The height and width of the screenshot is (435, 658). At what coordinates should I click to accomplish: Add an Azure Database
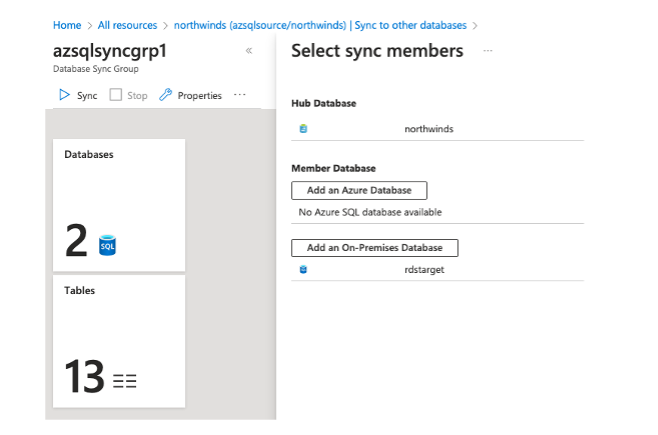tap(359, 190)
